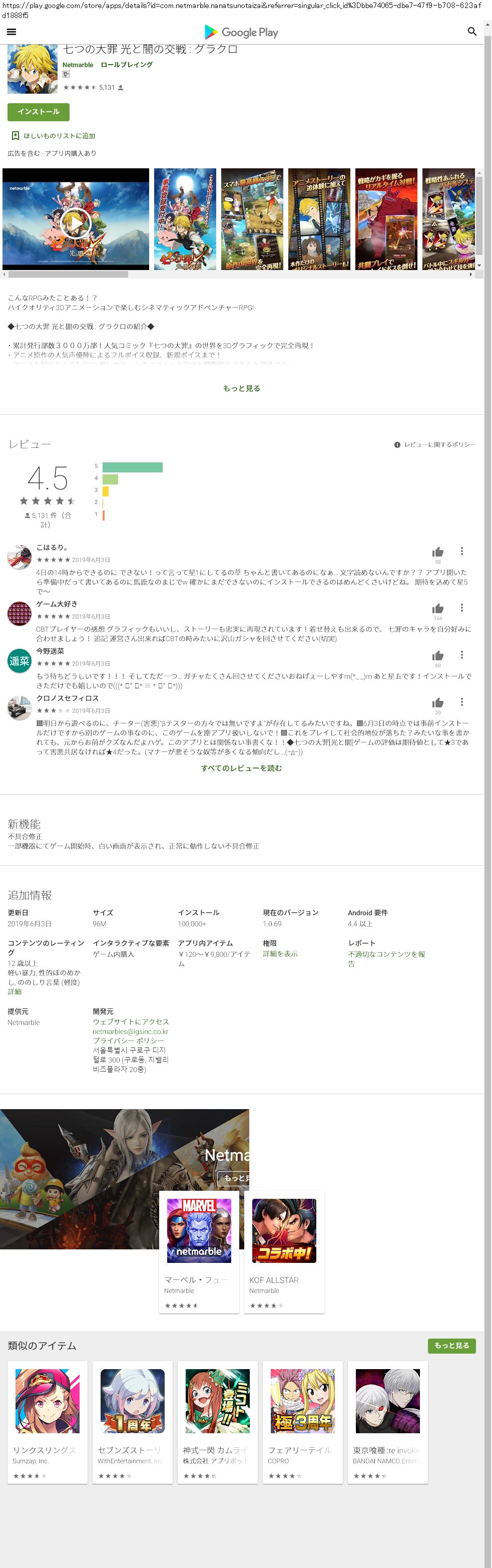Viewport: 492px width, 1568px height.
Task: Click the マーベル・フュー app title
Action: click(x=195, y=1280)
